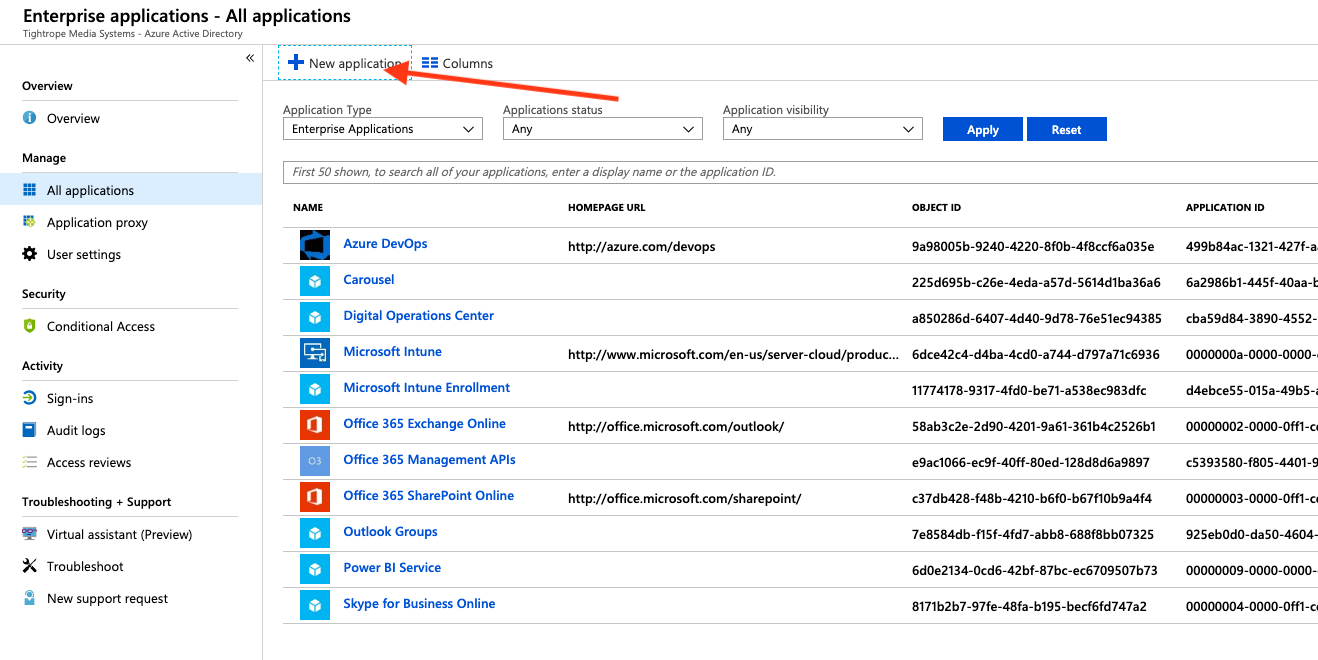
Task: Click the Carousel app icon
Action: point(315,281)
